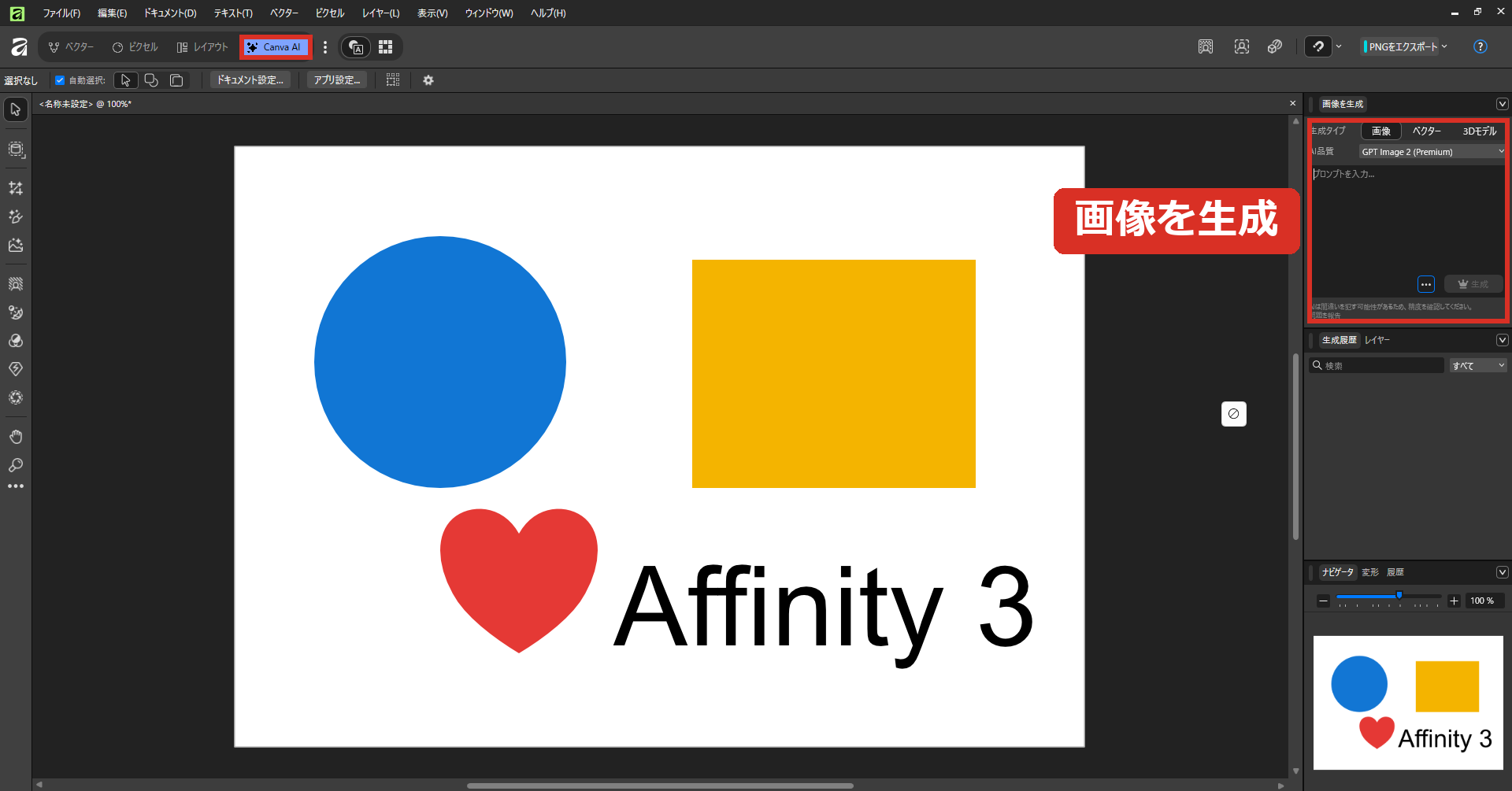Image resolution: width=1512 pixels, height=791 pixels.
Task: Click the ドキュメント設定... button
Action: point(250,80)
